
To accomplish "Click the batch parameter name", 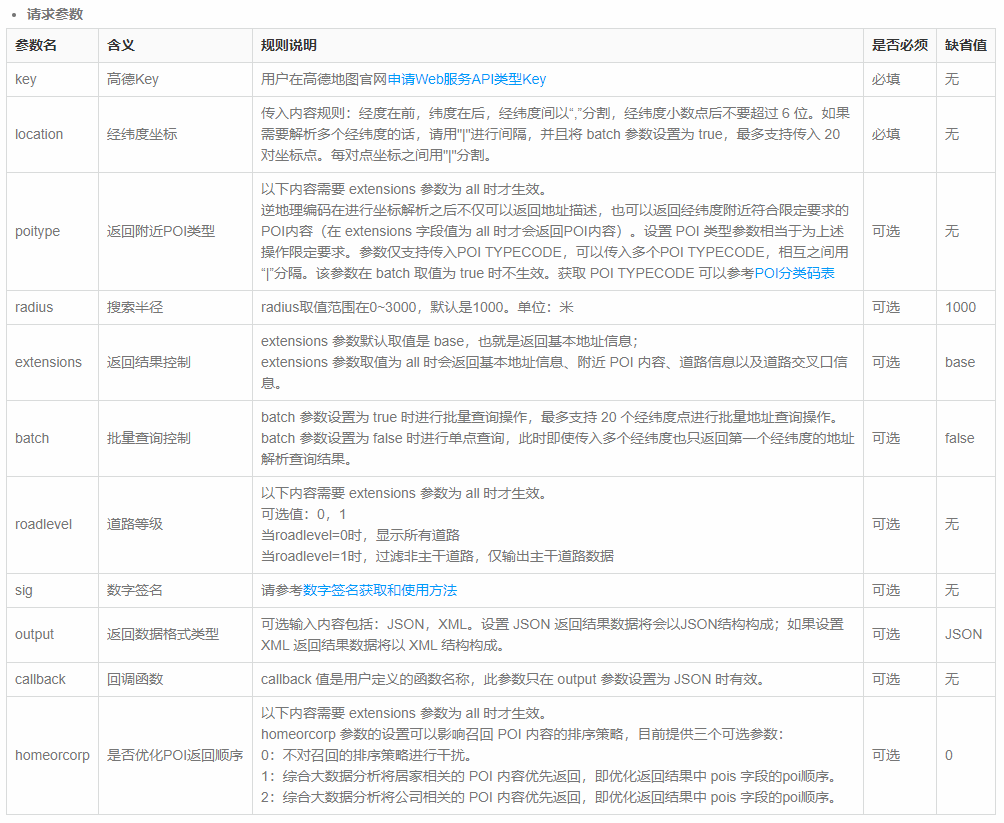I will point(30,438).
